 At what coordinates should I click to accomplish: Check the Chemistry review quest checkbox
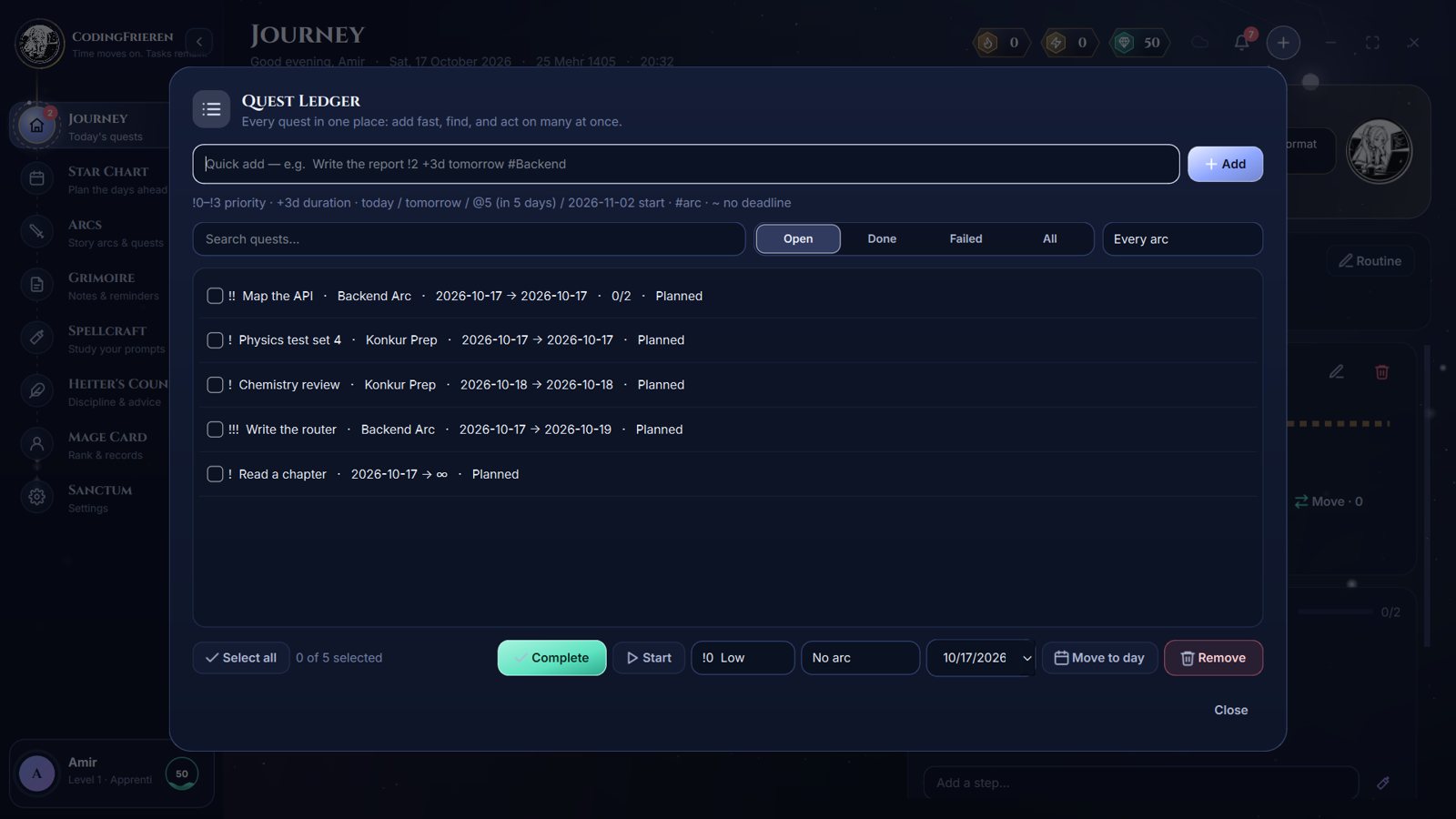tap(215, 384)
